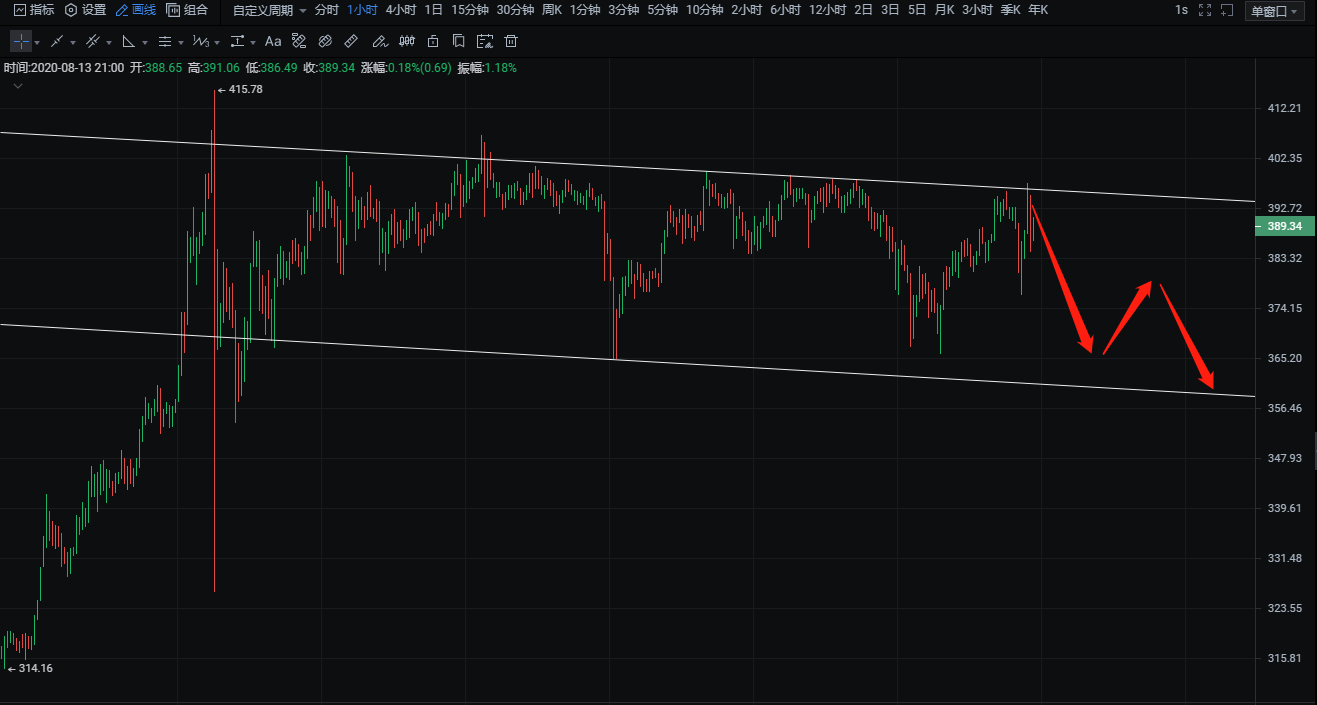Open the 指标 indicators panel
Screen dimensions: 1317x705
(x=34, y=10)
